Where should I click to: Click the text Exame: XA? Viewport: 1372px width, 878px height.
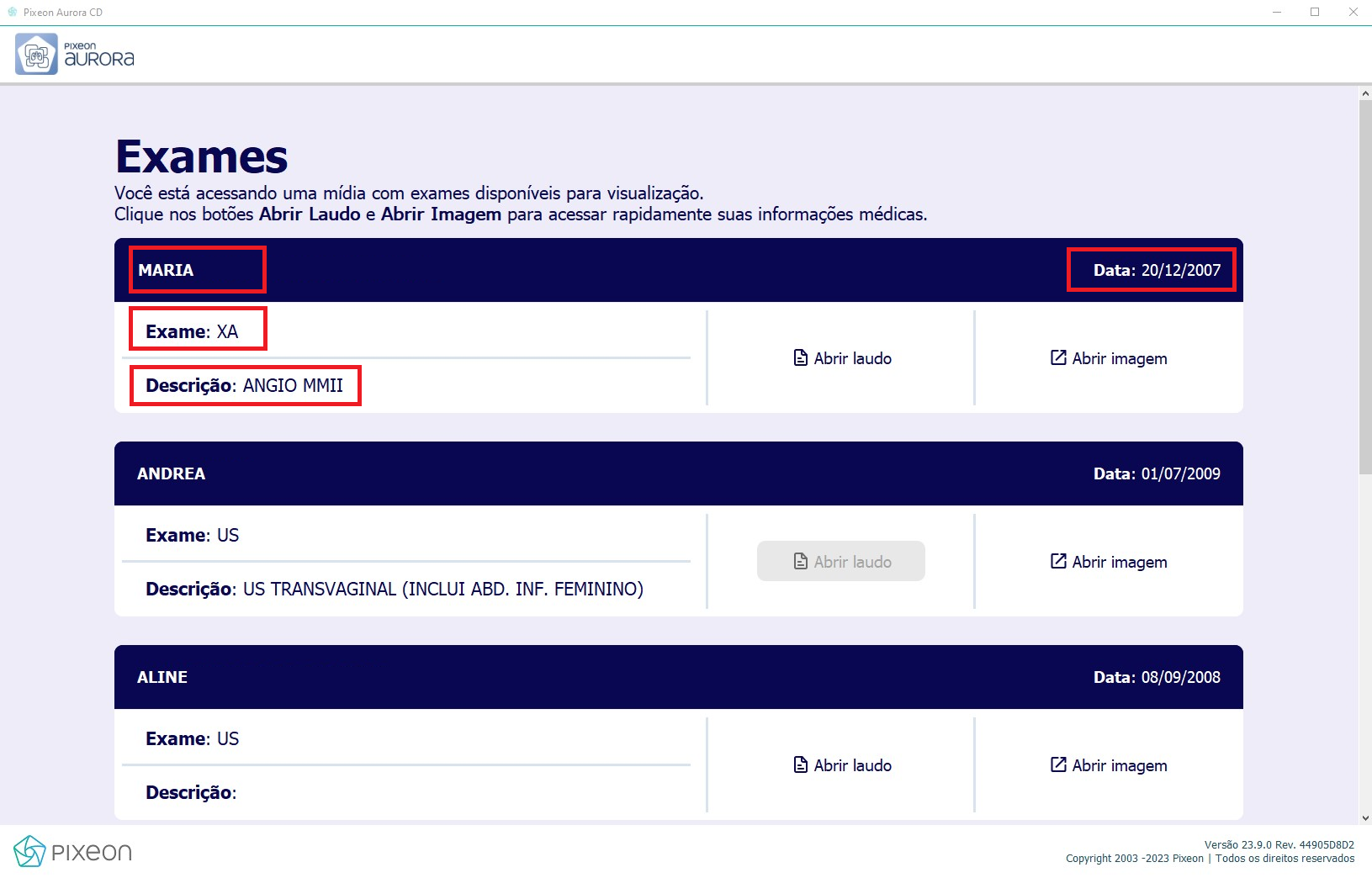192,331
